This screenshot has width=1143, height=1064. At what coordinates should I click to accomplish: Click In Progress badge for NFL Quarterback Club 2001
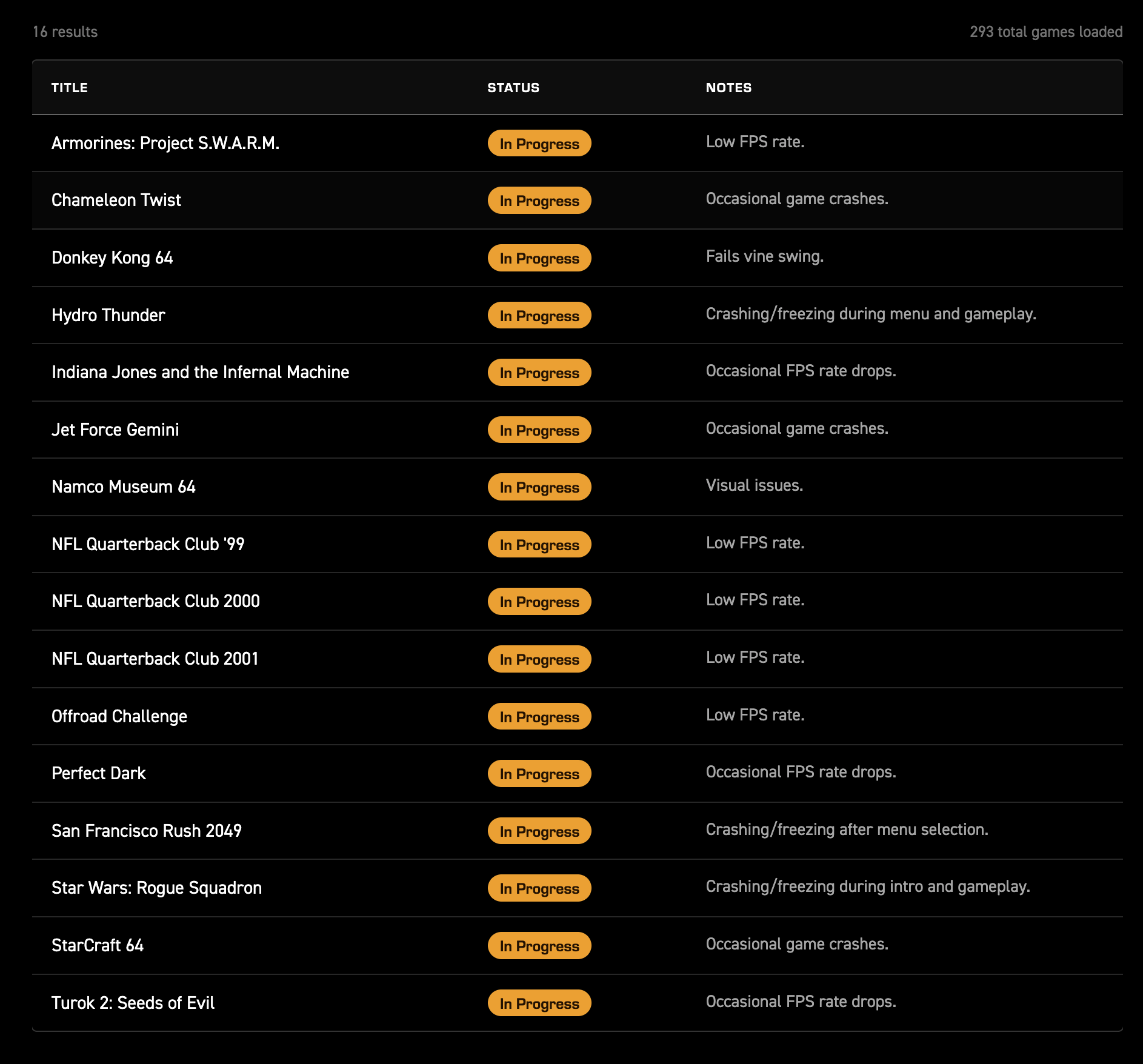pyautogui.click(x=539, y=659)
